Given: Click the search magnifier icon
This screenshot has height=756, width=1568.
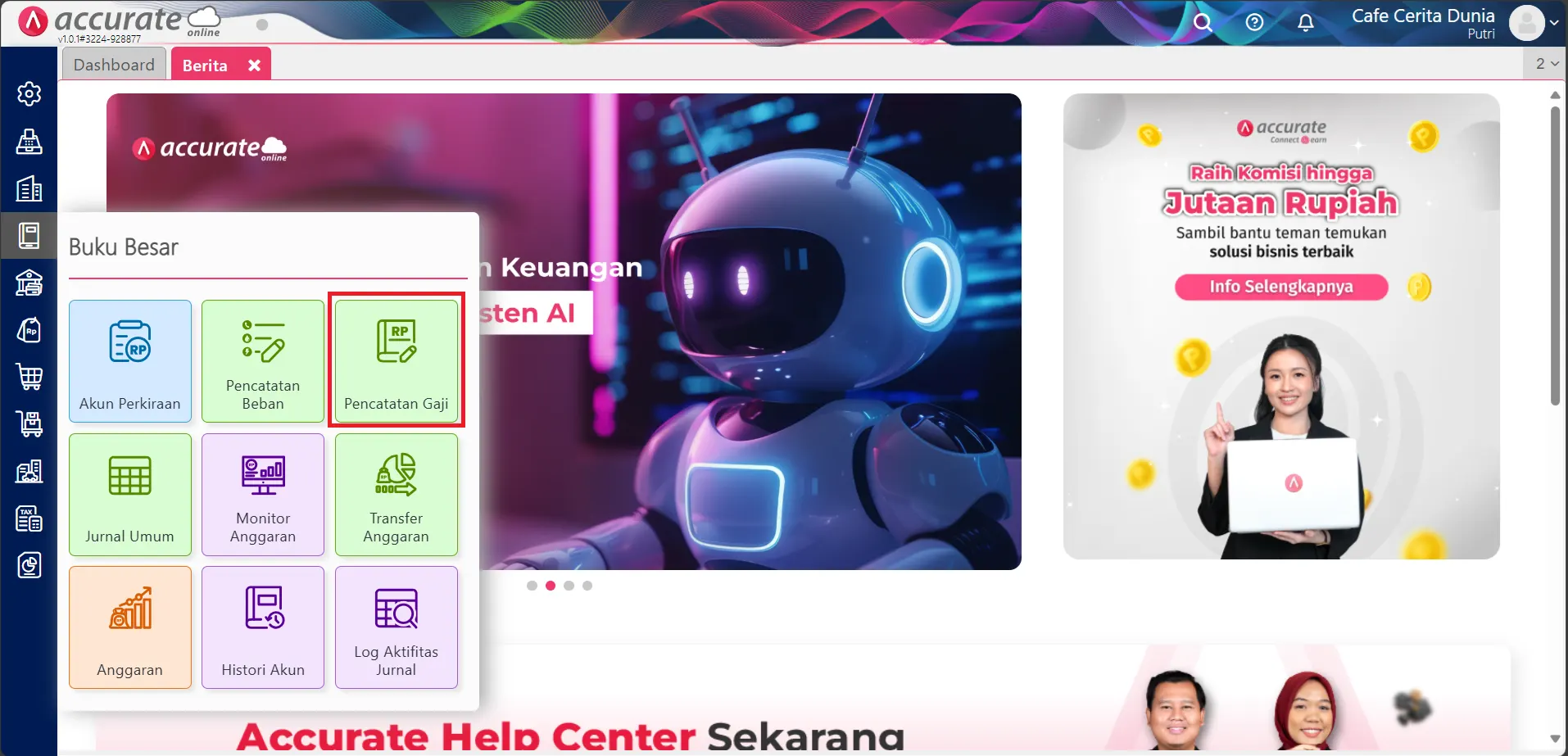Looking at the screenshot, I should (1203, 23).
